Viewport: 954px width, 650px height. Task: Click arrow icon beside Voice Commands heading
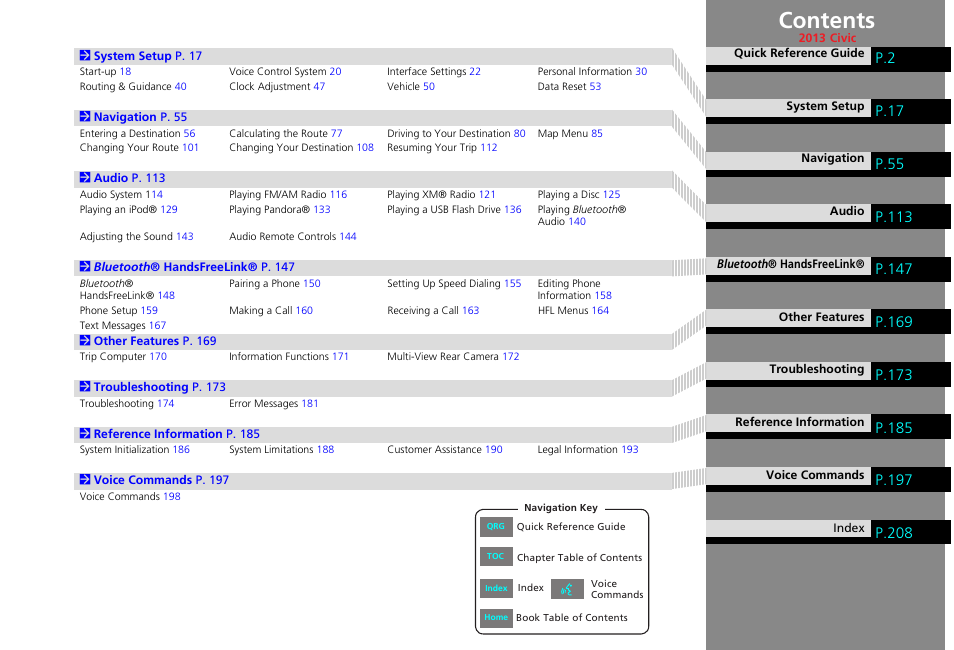85,480
